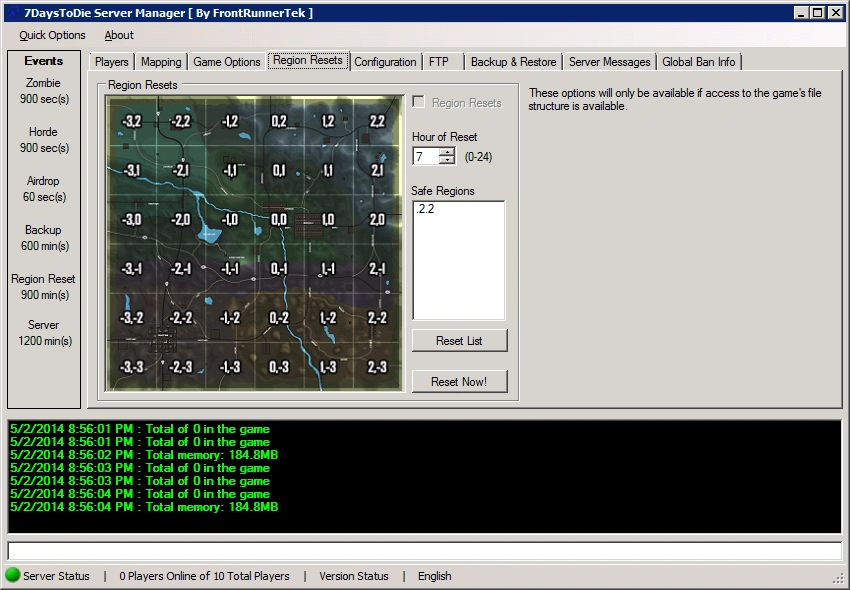Open the Quick Options menu

pos(52,35)
